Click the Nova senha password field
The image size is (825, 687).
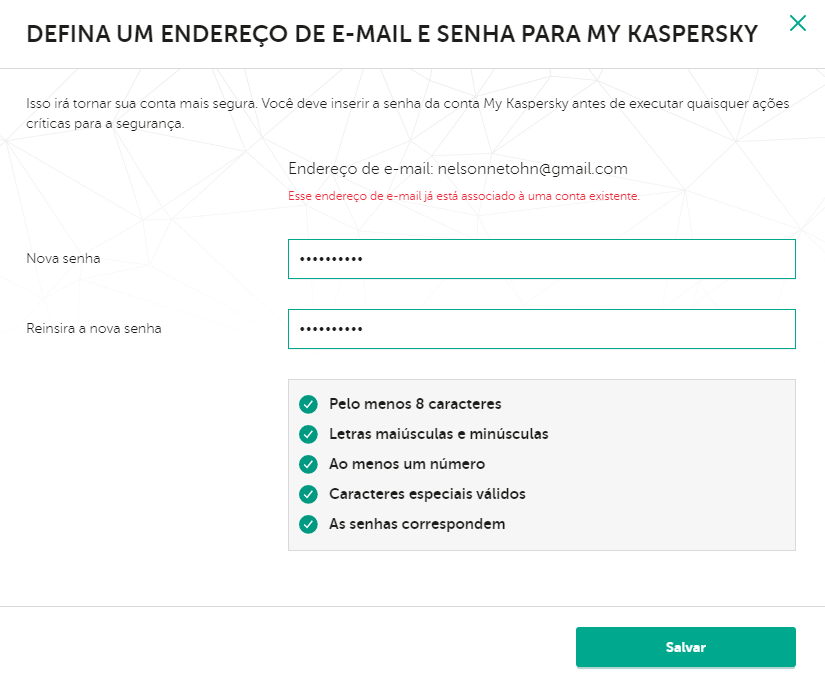pyautogui.click(x=541, y=259)
